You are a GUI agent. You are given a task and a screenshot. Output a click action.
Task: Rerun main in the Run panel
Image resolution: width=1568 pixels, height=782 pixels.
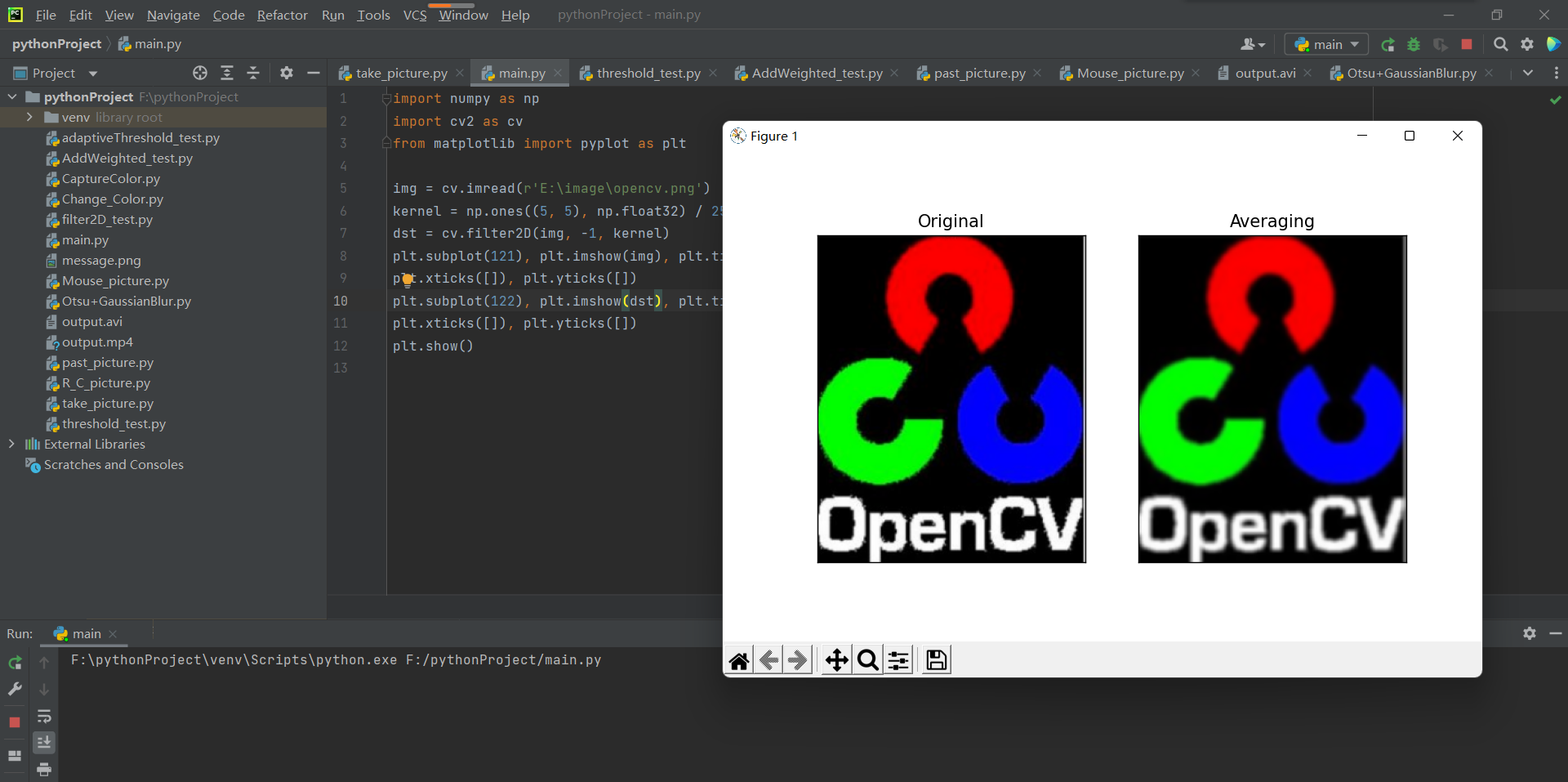pos(15,663)
